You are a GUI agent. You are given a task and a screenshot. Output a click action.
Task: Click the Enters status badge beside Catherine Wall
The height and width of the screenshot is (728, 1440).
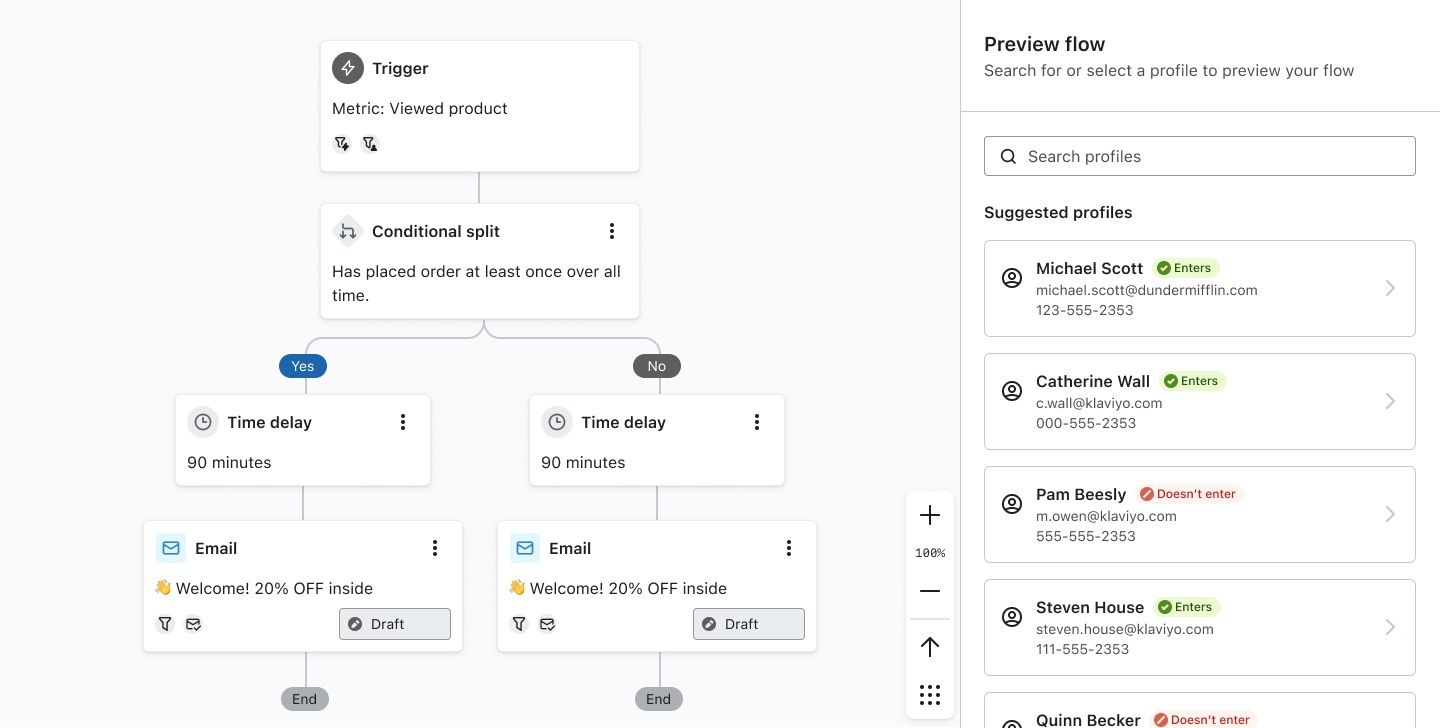1192,381
